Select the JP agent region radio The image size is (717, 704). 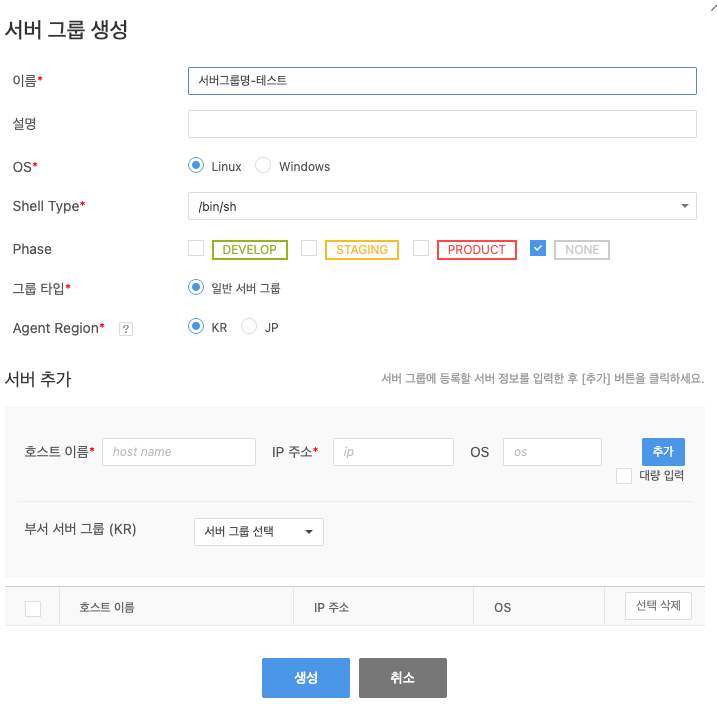(x=249, y=327)
